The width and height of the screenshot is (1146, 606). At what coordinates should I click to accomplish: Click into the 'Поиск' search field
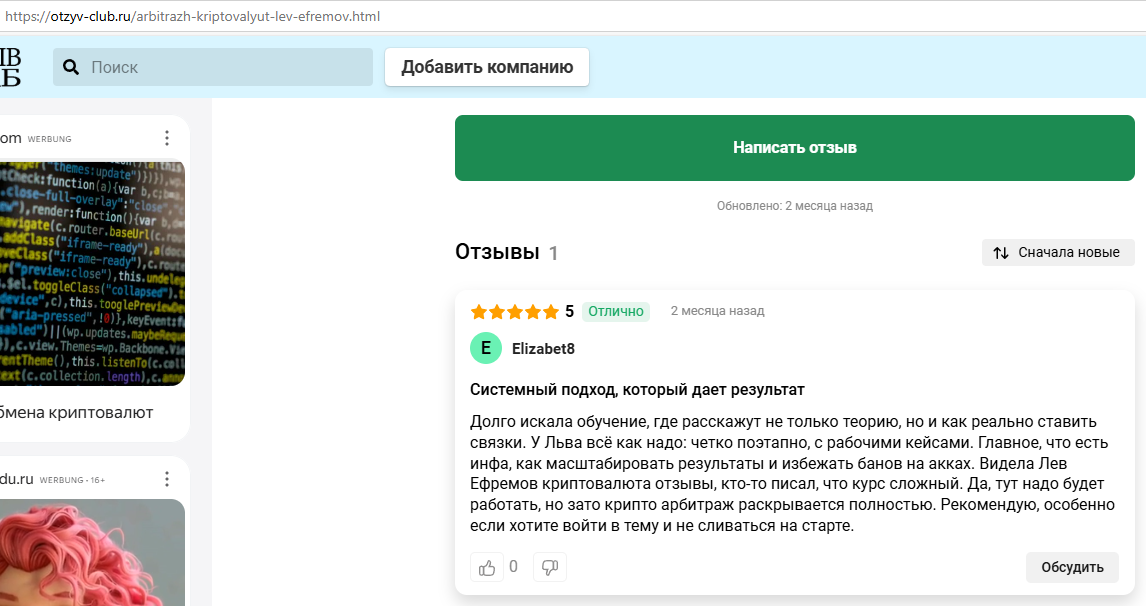[225, 67]
